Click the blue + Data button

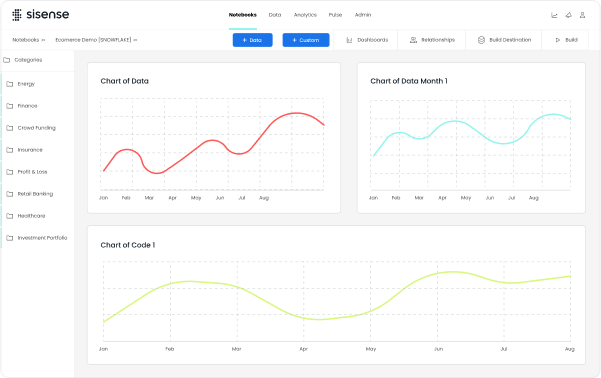pos(253,40)
